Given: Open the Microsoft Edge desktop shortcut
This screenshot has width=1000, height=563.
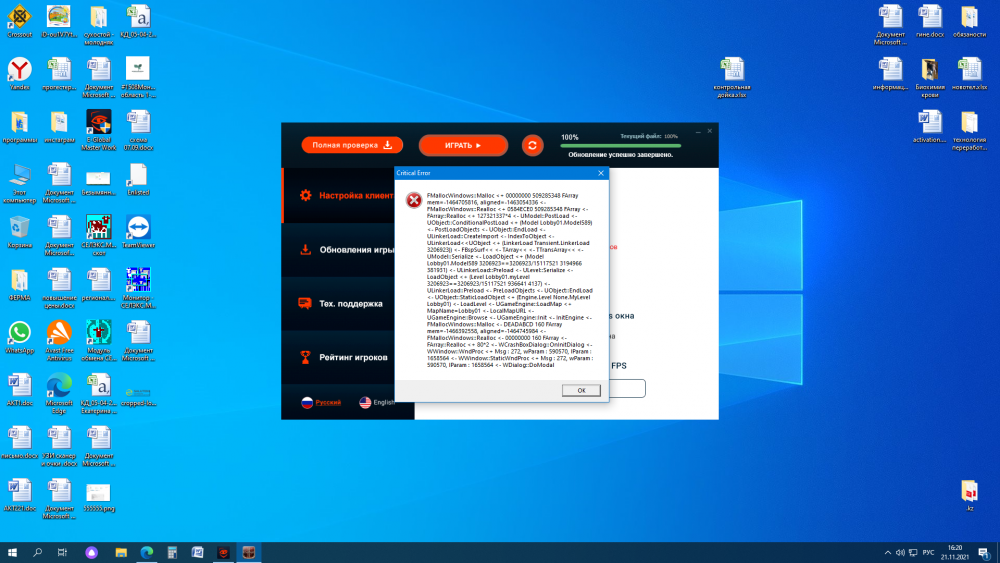Looking at the screenshot, I should pos(59,386).
